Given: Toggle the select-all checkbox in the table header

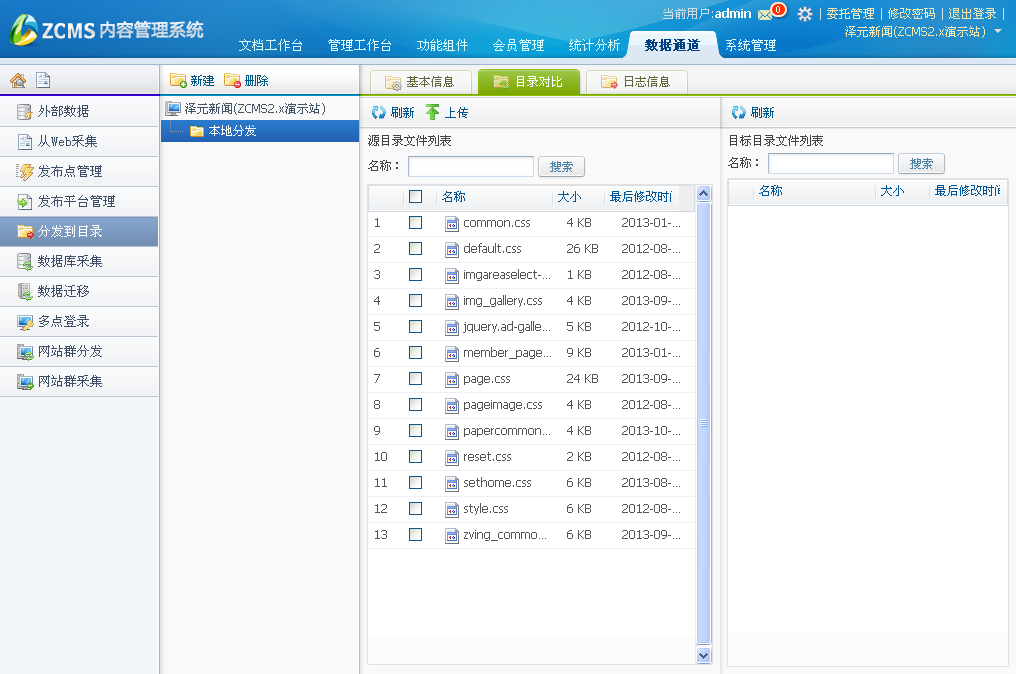Looking at the screenshot, I should click(x=415, y=197).
